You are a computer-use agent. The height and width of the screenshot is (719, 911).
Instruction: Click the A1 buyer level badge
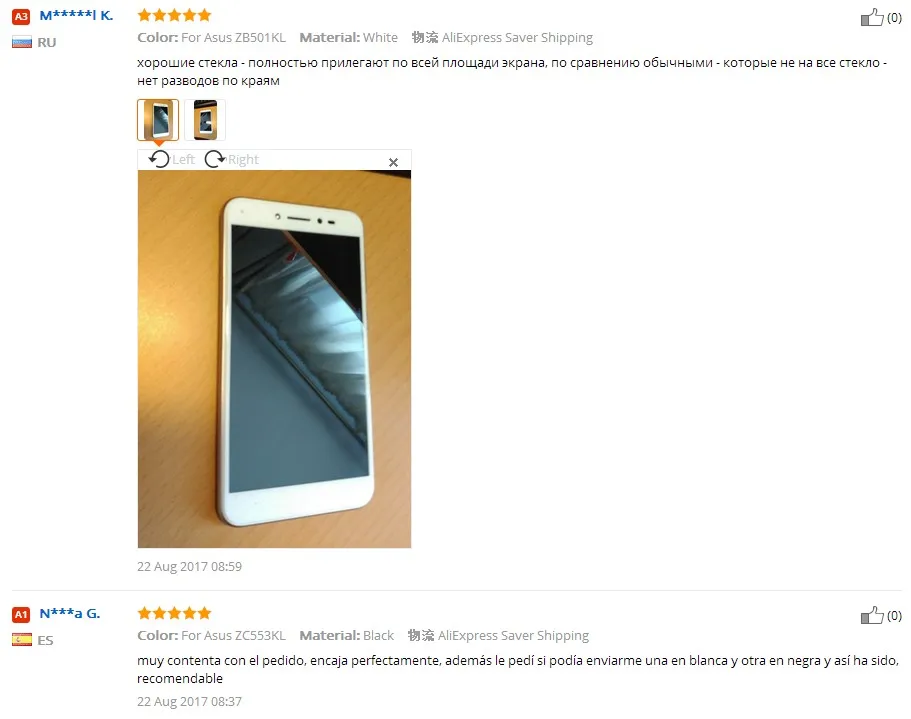(x=21, y=614)
